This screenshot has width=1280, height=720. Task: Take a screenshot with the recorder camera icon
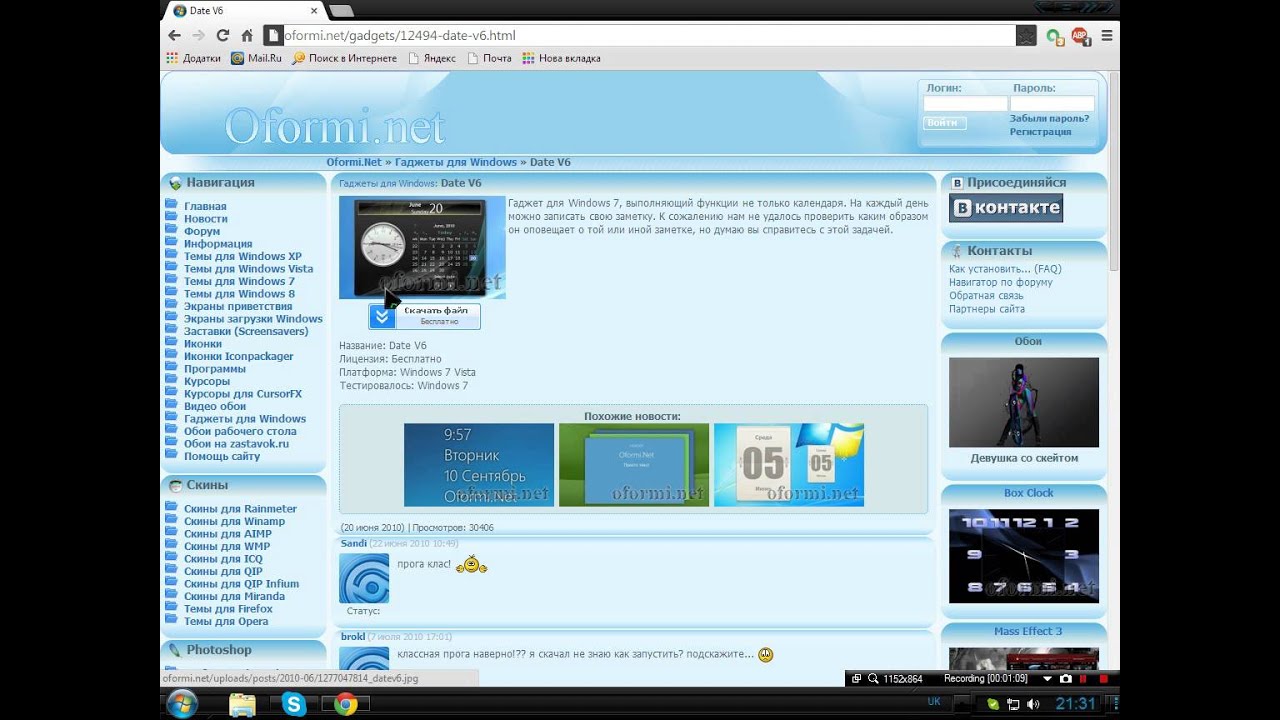1066,678
